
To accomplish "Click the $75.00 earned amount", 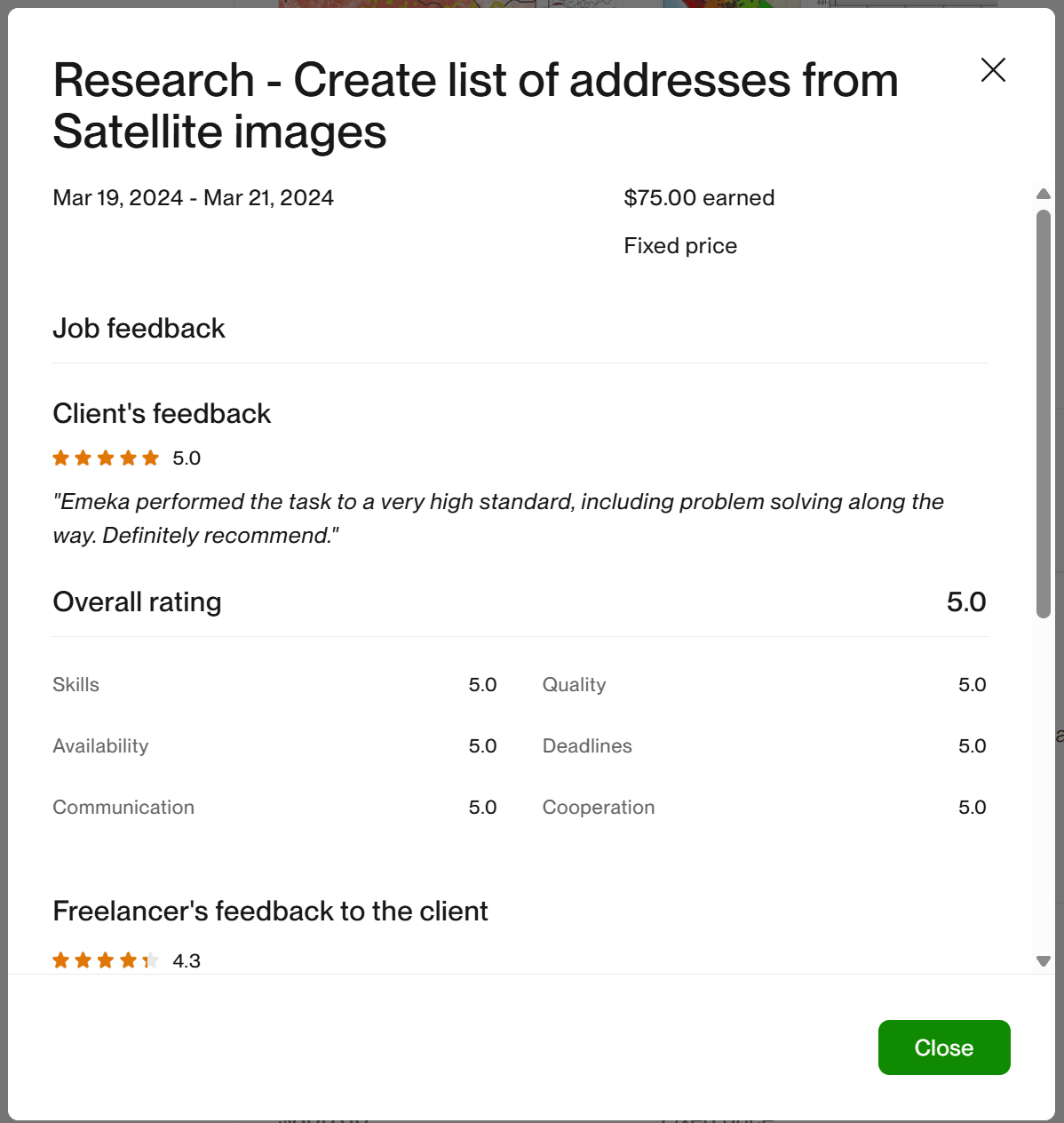I will click(x=699, y=198).
